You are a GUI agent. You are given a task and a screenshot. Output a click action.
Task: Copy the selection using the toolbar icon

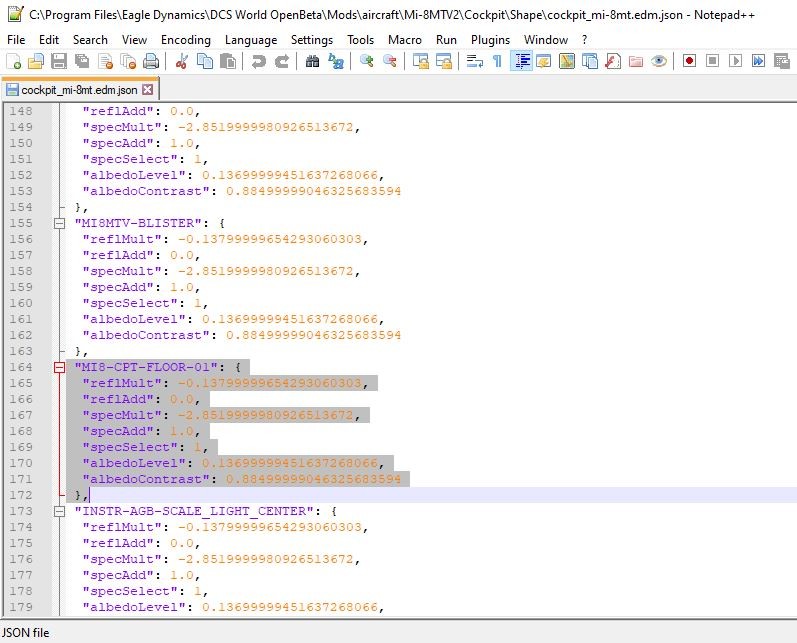(x=205, y=62)
